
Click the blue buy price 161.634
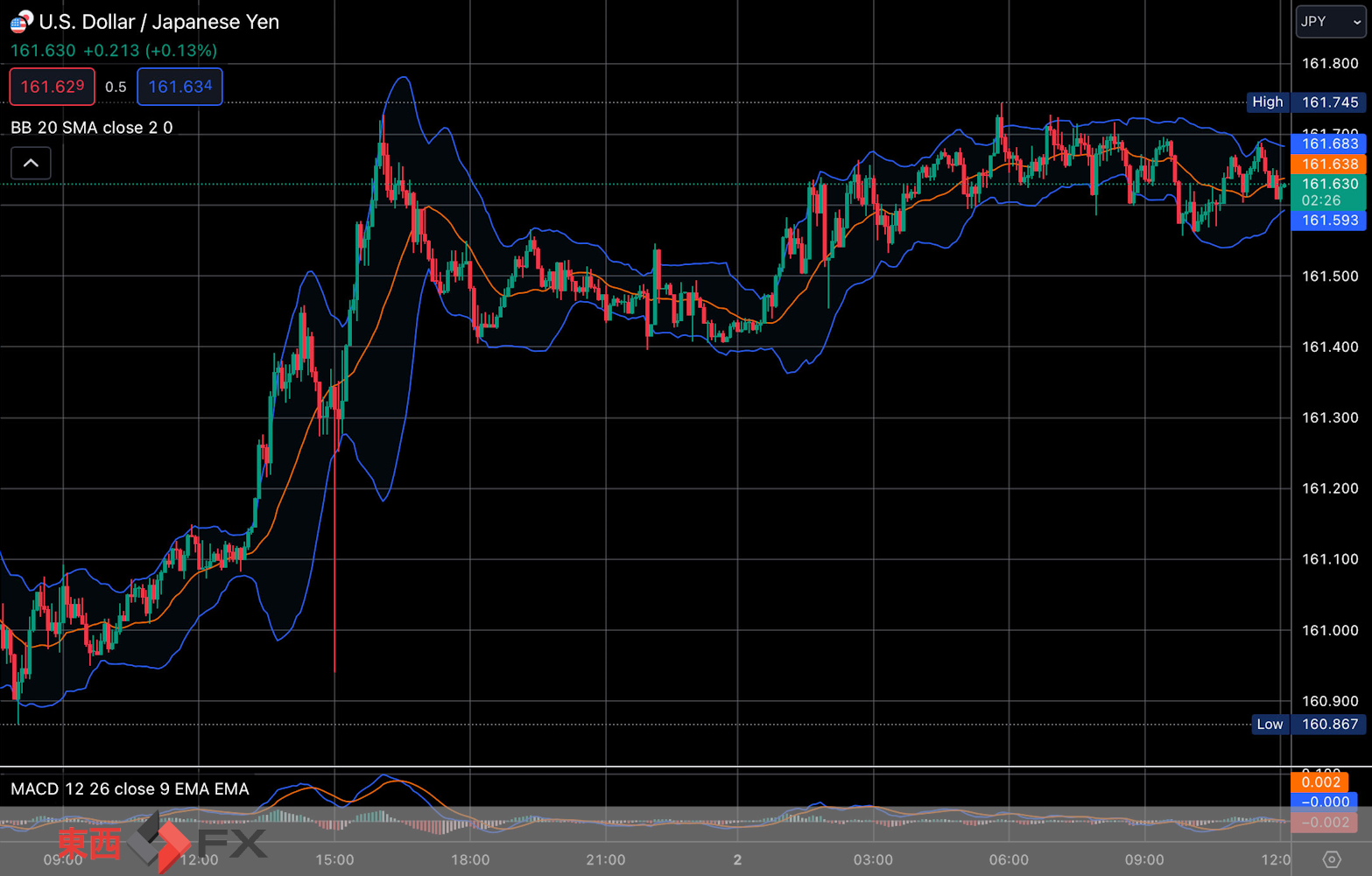click(179, 87)
